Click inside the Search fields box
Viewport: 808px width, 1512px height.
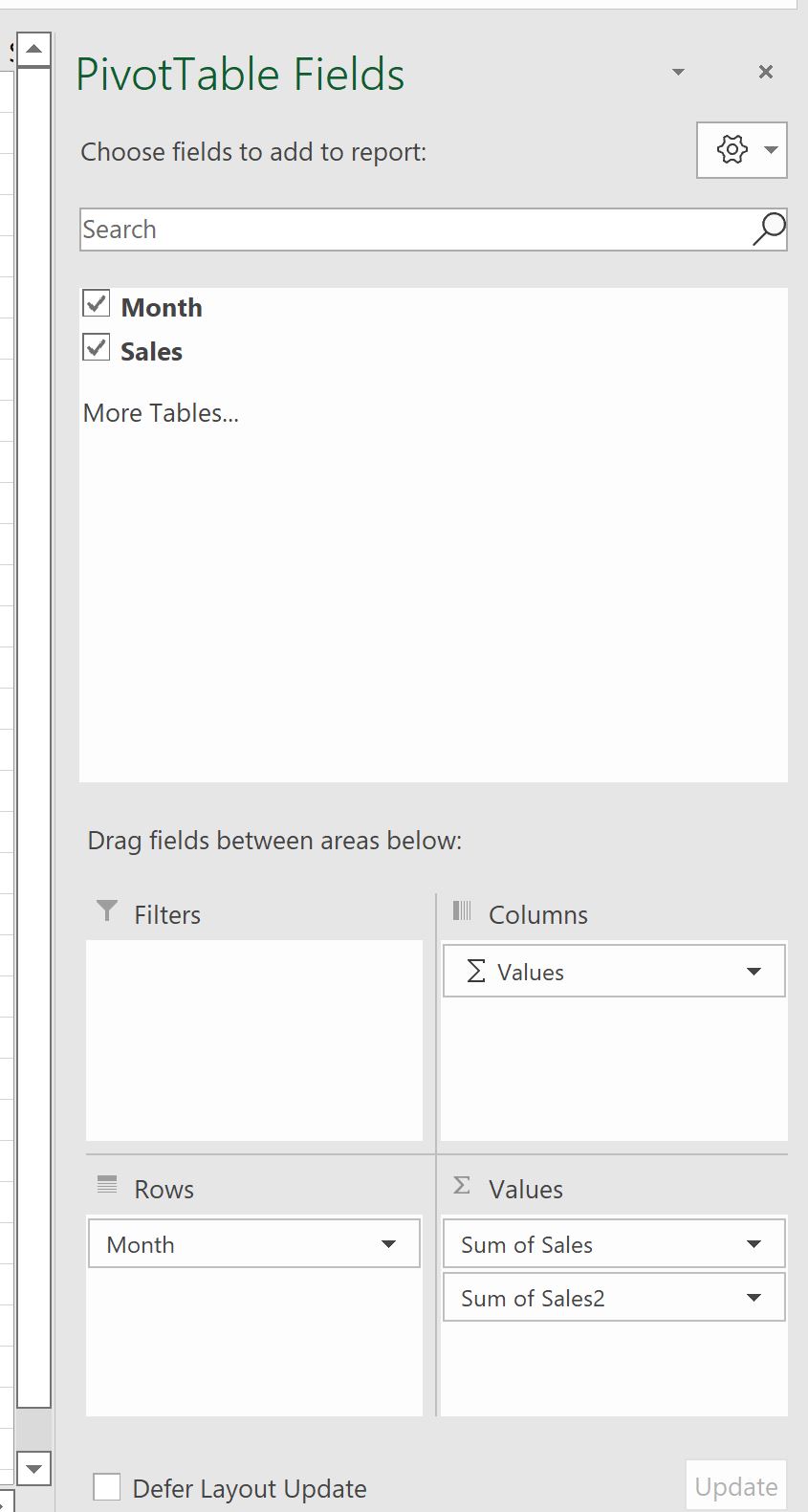pyautogui.click(x=382, y=230)
